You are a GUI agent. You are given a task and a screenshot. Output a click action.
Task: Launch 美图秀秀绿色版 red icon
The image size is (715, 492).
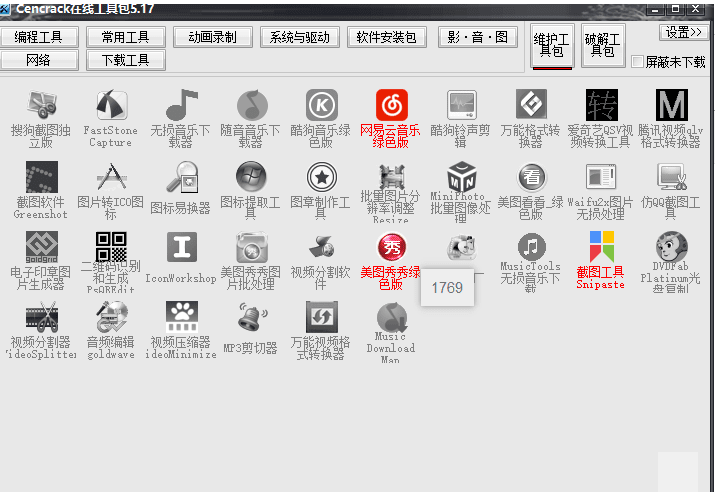392,247
